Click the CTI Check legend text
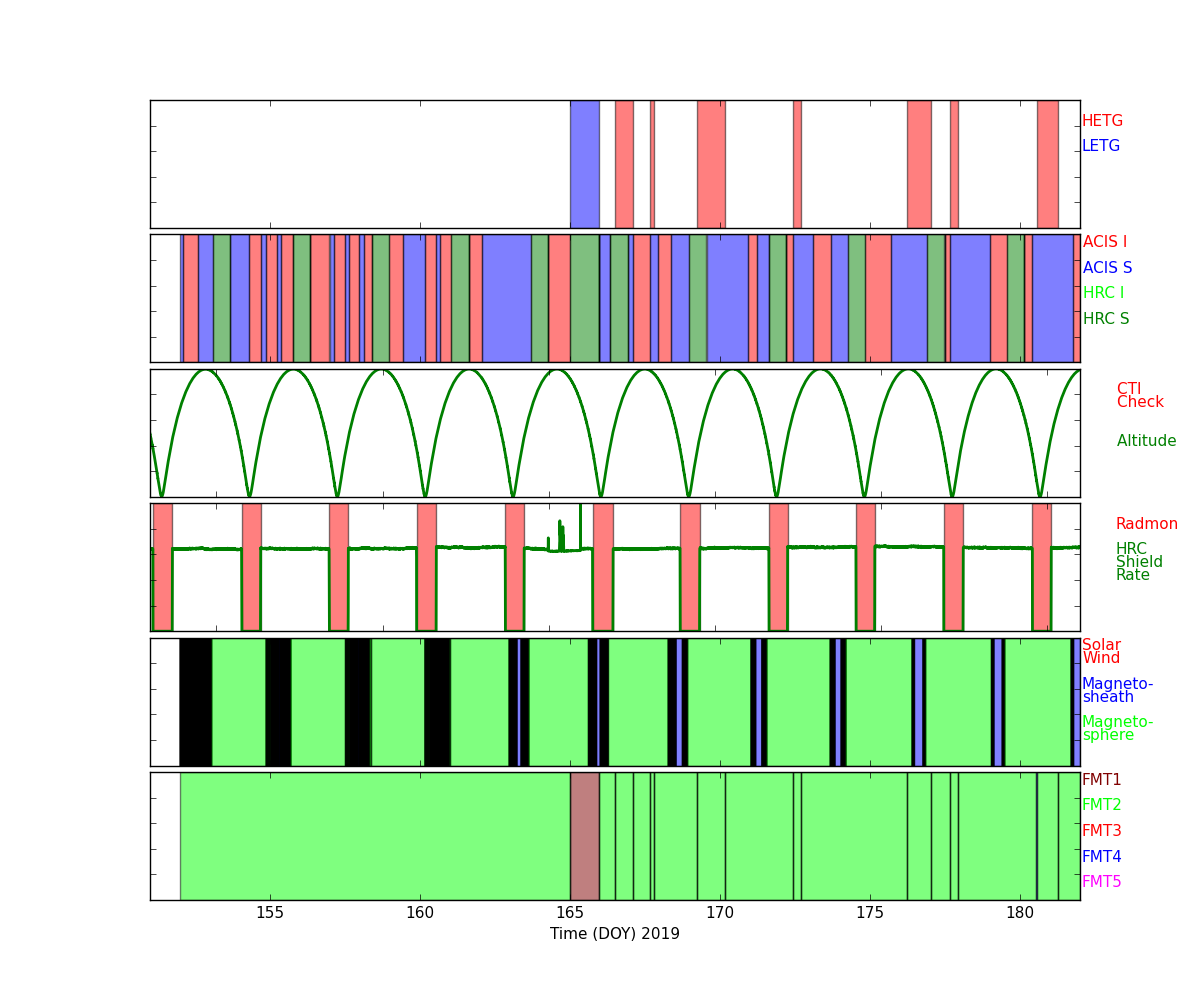The image size is (1200, 1000). 1140,396
